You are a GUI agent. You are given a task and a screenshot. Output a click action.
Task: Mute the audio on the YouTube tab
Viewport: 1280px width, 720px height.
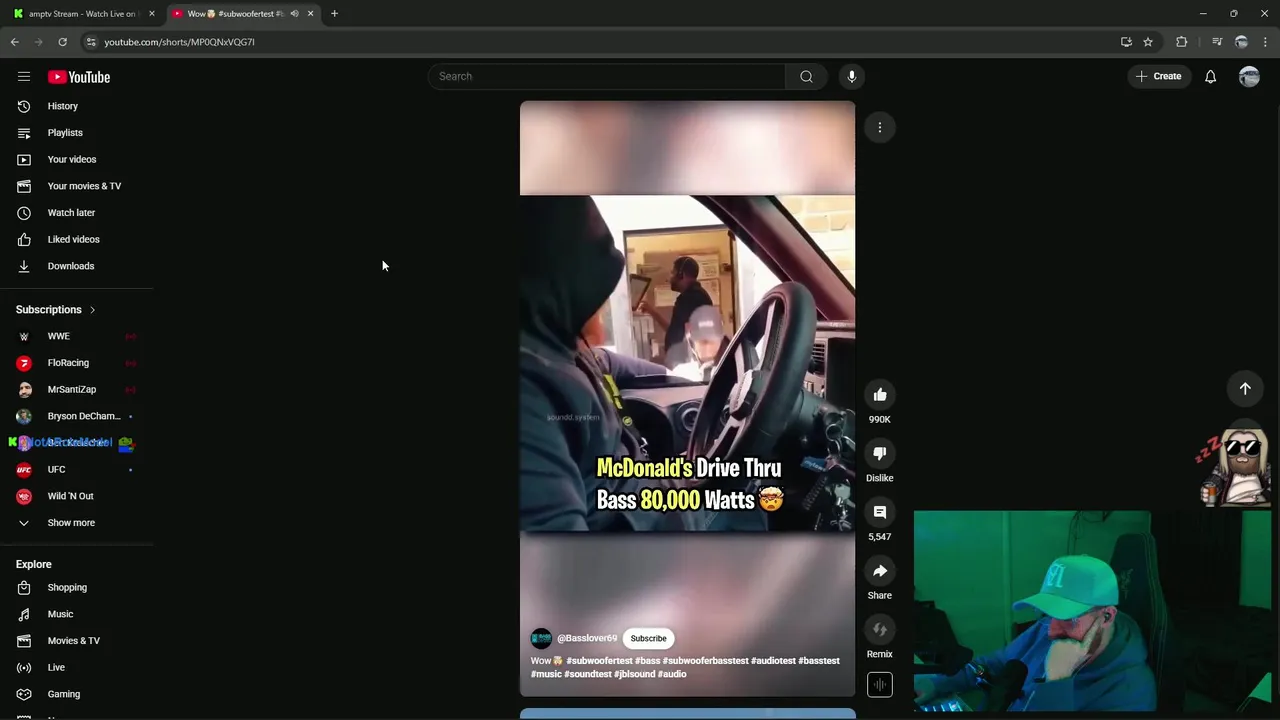[x=294, y=14]
